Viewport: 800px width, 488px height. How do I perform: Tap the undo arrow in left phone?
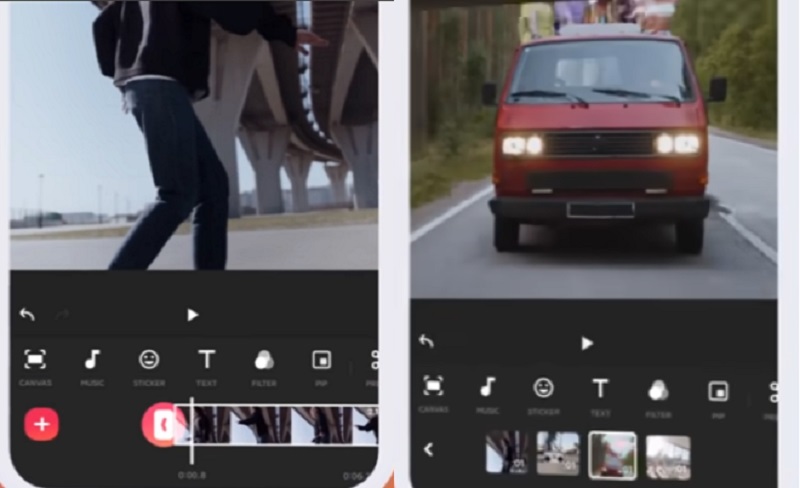coord(27,314)
